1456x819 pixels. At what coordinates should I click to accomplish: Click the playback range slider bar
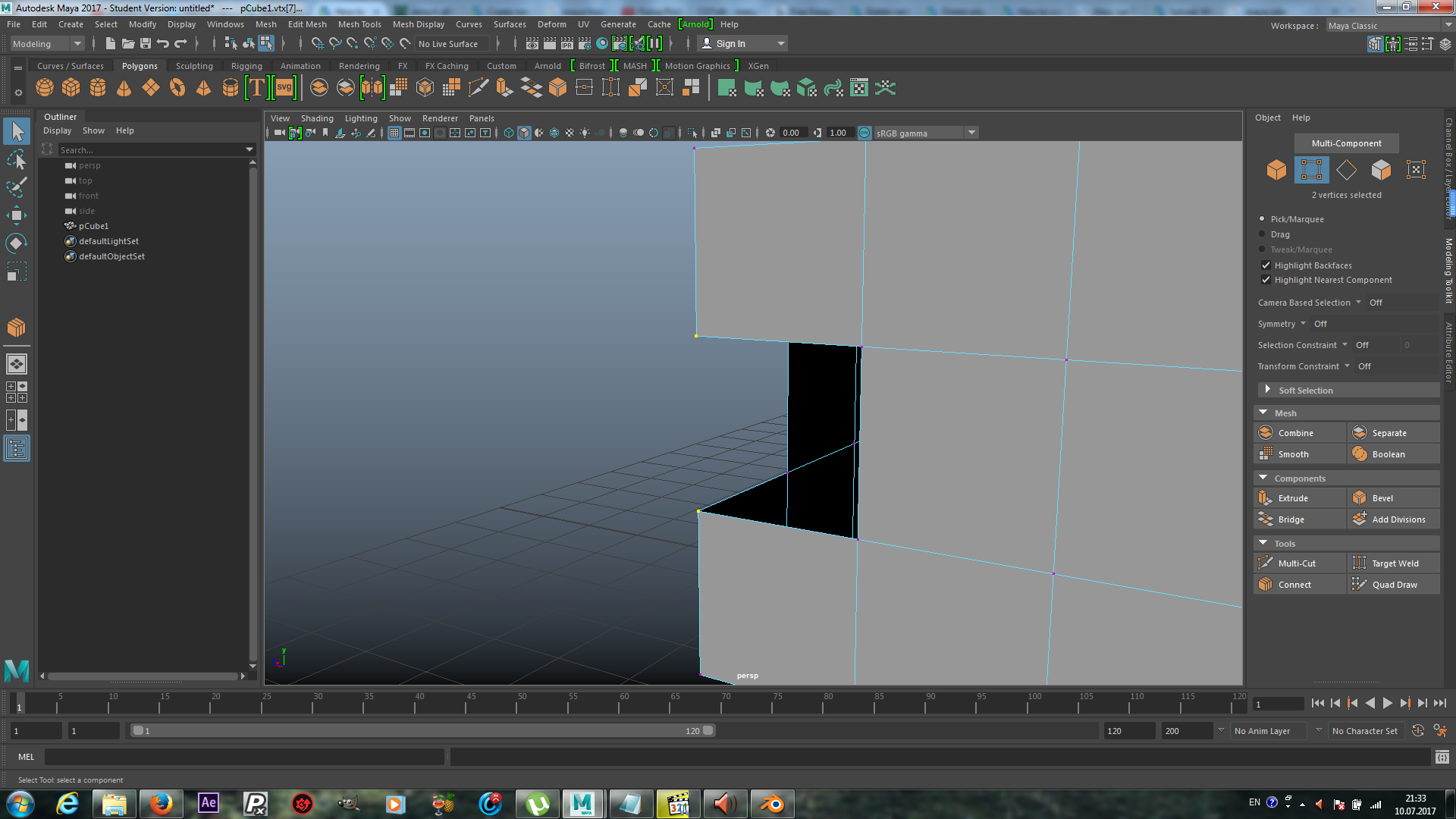pos(422,731)
